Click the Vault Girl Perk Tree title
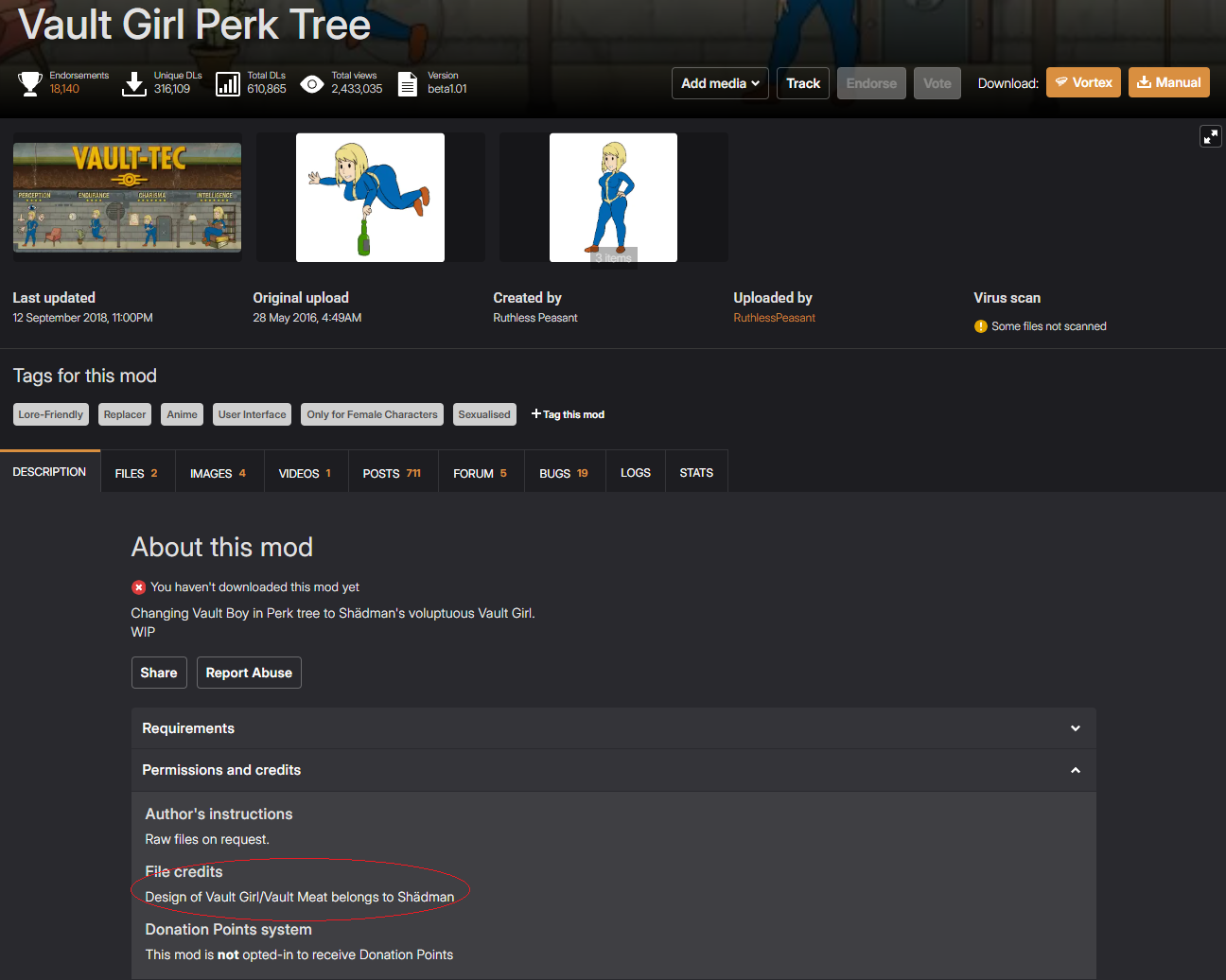Screen dimensions: 1226x980 click(x=195, y=25)
